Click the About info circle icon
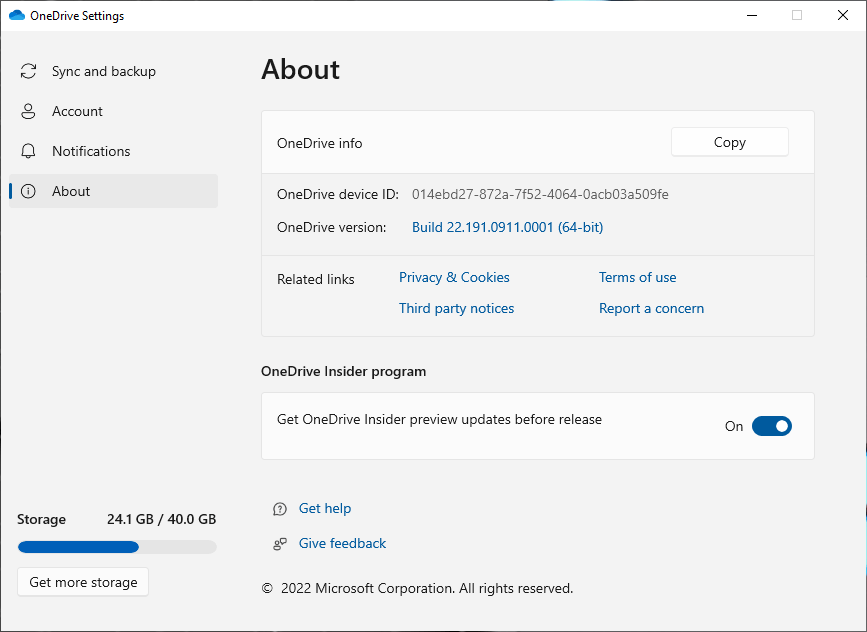The image size is (867, 632). [x=28, y=192]
